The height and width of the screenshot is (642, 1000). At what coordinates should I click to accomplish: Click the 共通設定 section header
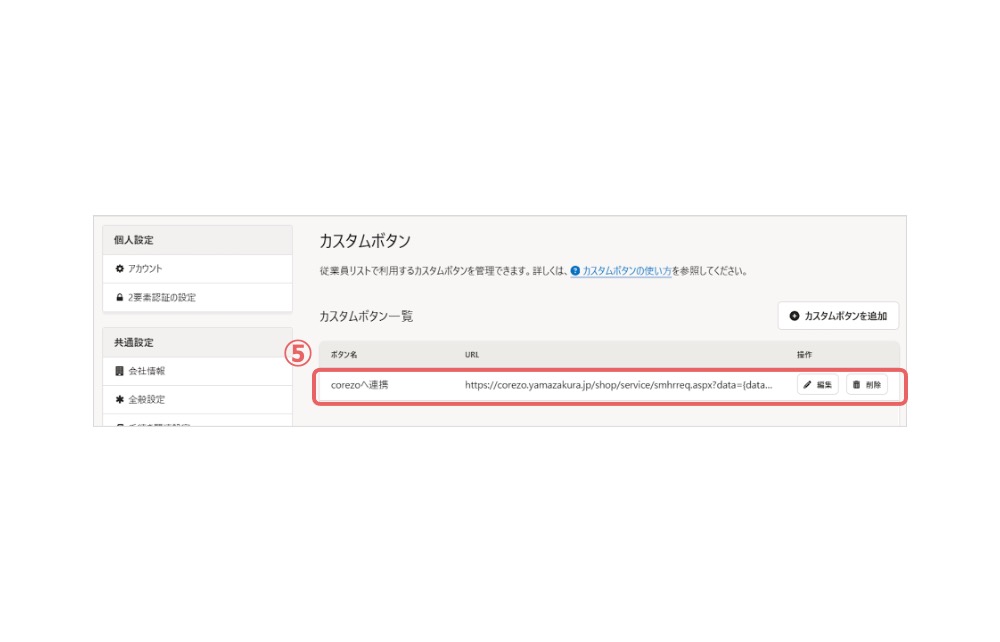click(x=197, y=343)
